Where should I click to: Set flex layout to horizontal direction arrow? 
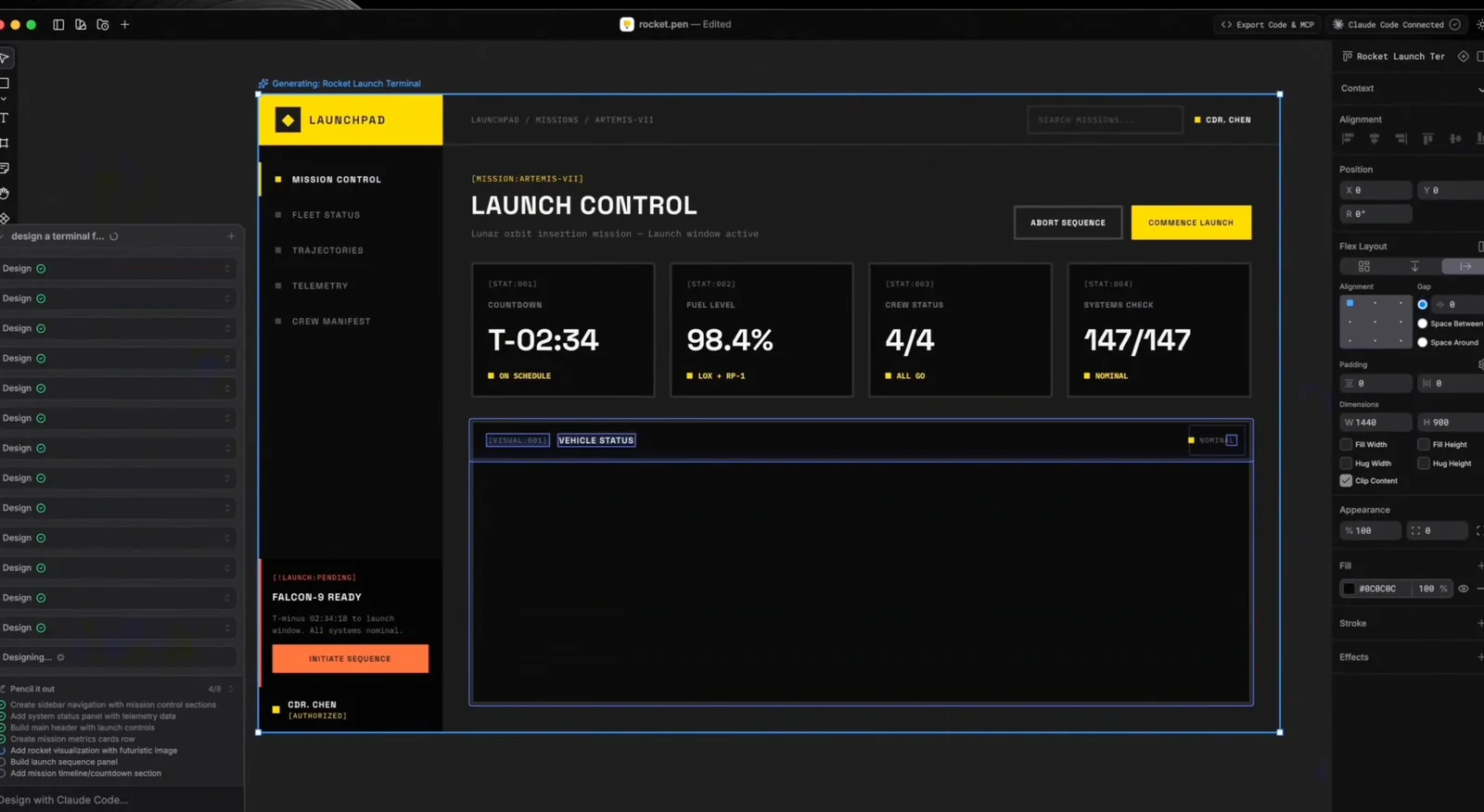[1465, 266]
